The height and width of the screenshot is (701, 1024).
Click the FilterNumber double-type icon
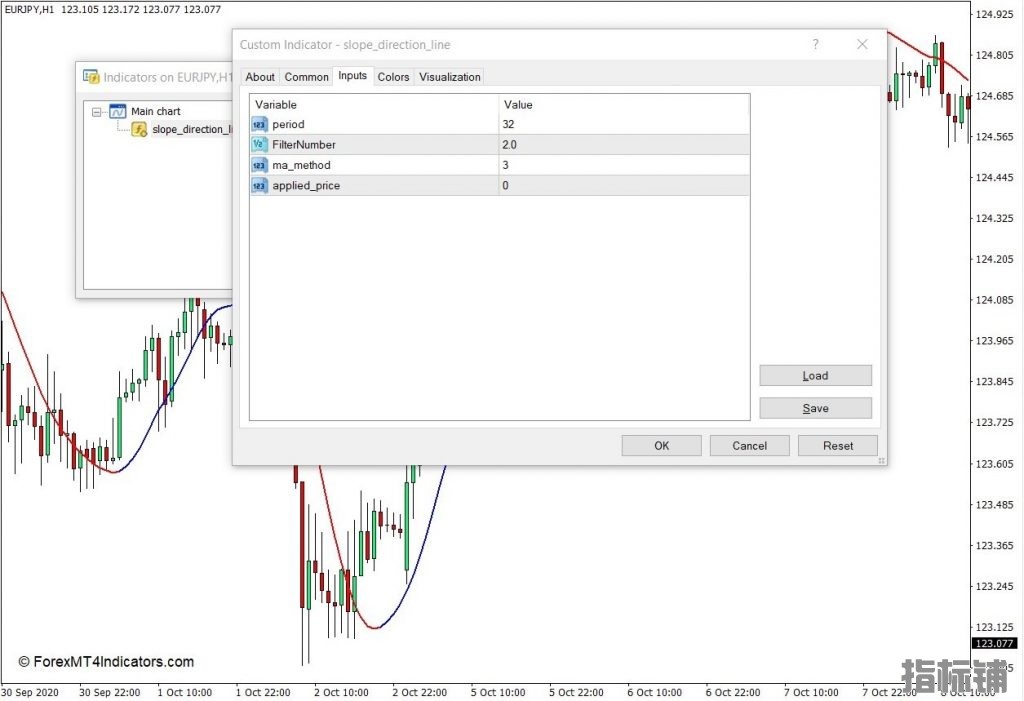(x=259, y=144)
